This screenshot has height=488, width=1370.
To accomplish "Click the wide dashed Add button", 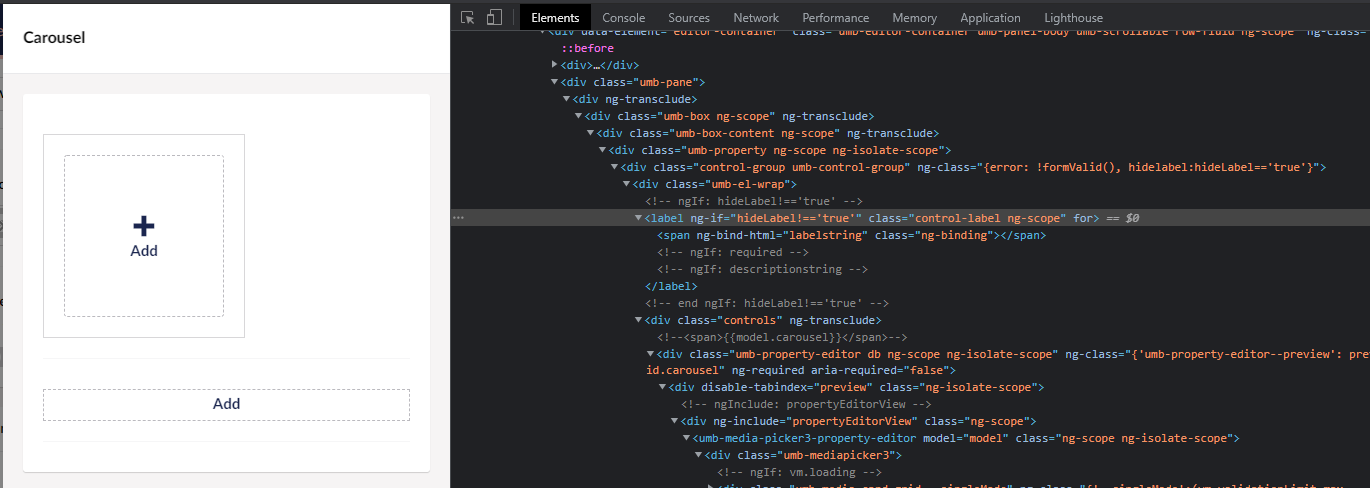I will 226,404.
